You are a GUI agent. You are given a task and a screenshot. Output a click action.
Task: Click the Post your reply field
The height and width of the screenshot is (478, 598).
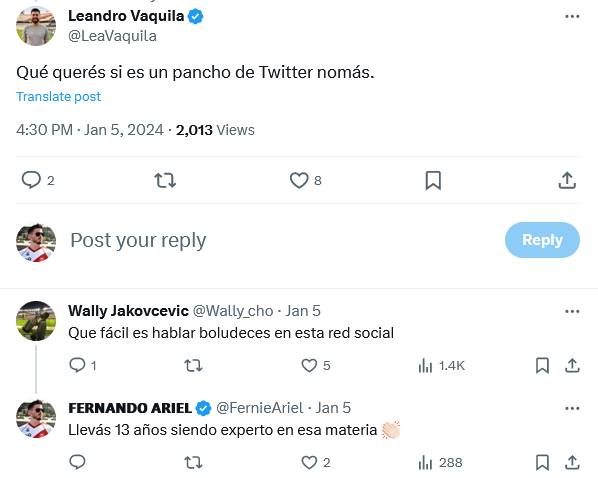(282, 240)
